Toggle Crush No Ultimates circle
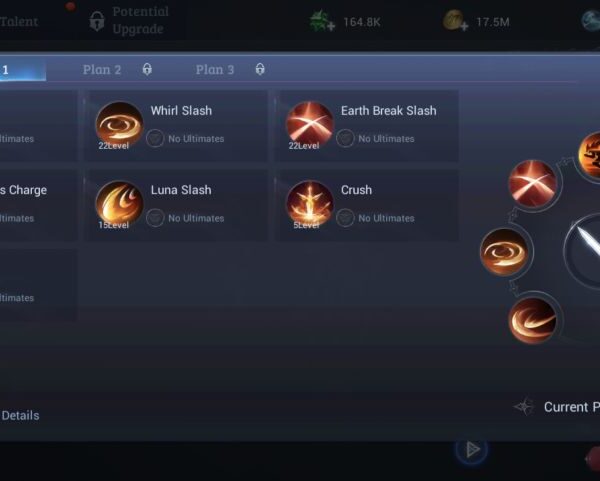600x481 pixels. [x=345, y=218]
